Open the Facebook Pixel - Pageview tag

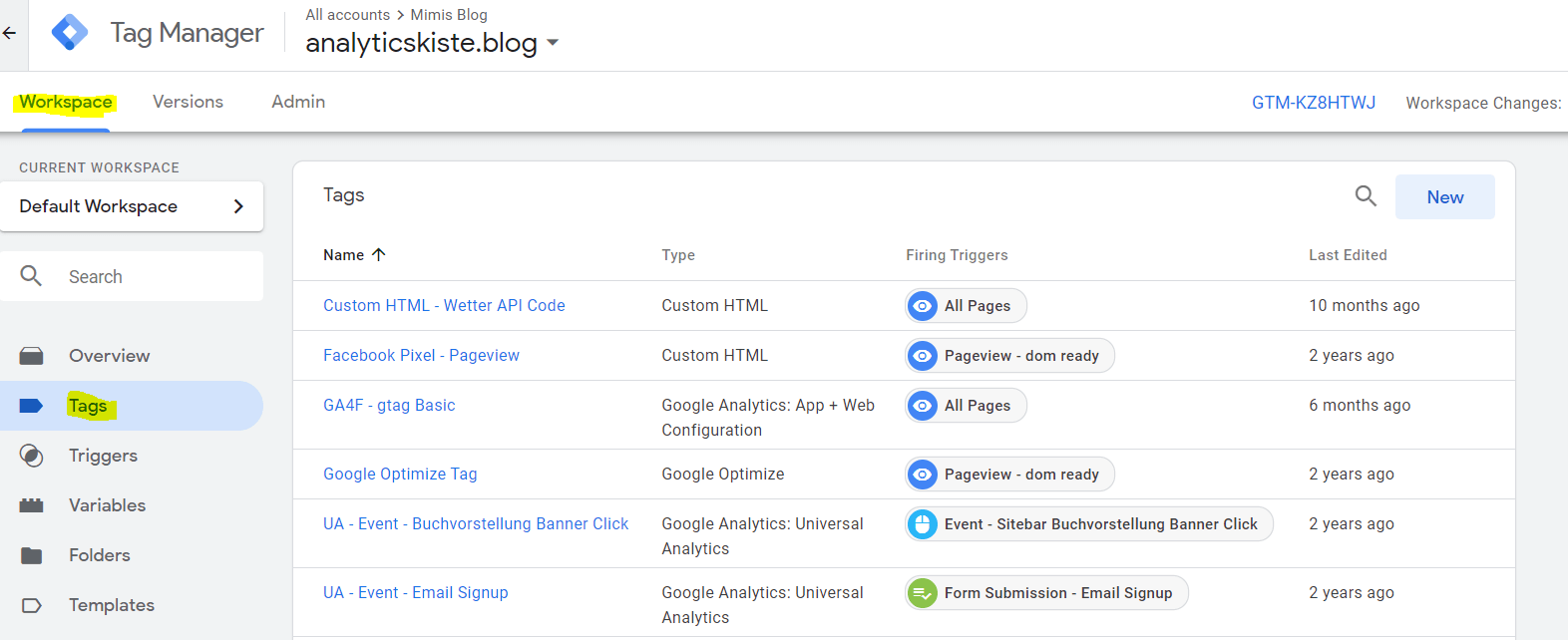(x=421, y=355)
